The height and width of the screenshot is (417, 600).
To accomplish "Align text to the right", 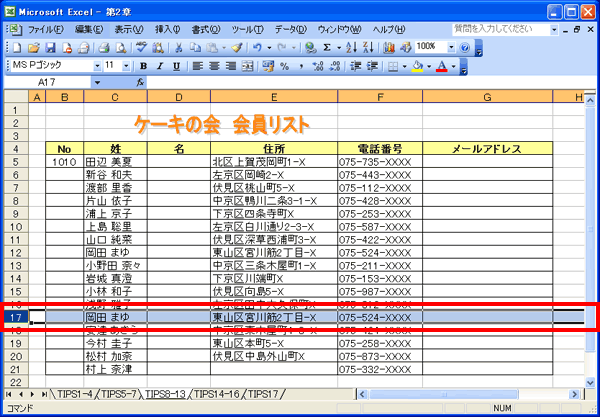I will point(231,67).
